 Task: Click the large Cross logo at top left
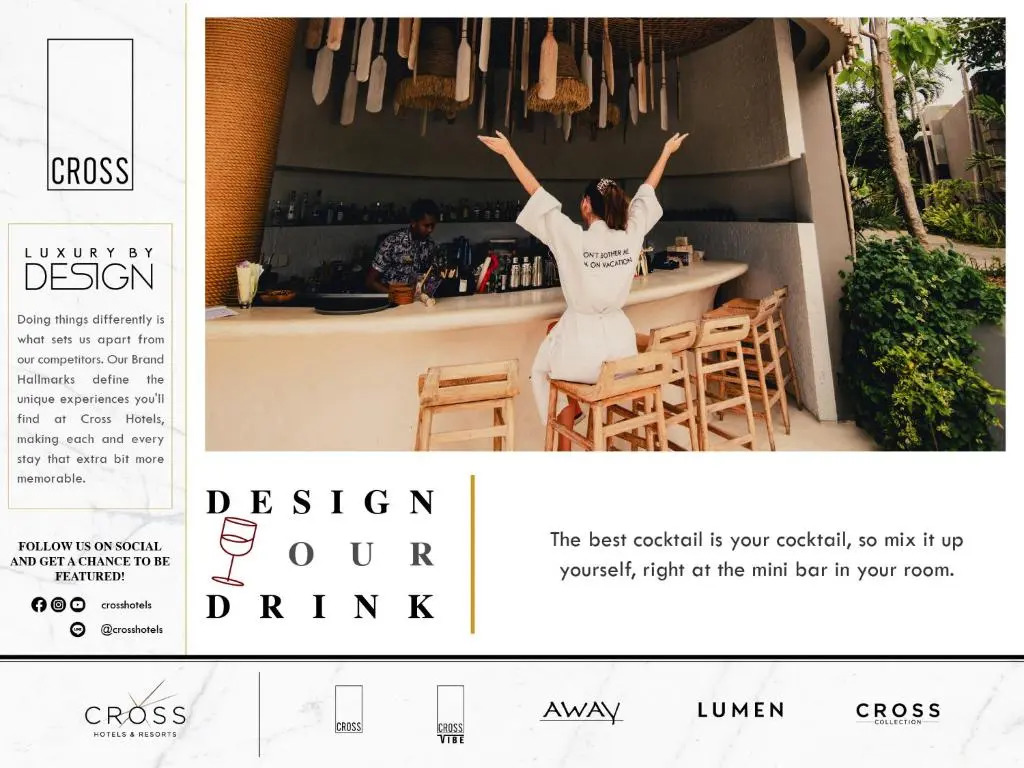pos(90,115)
